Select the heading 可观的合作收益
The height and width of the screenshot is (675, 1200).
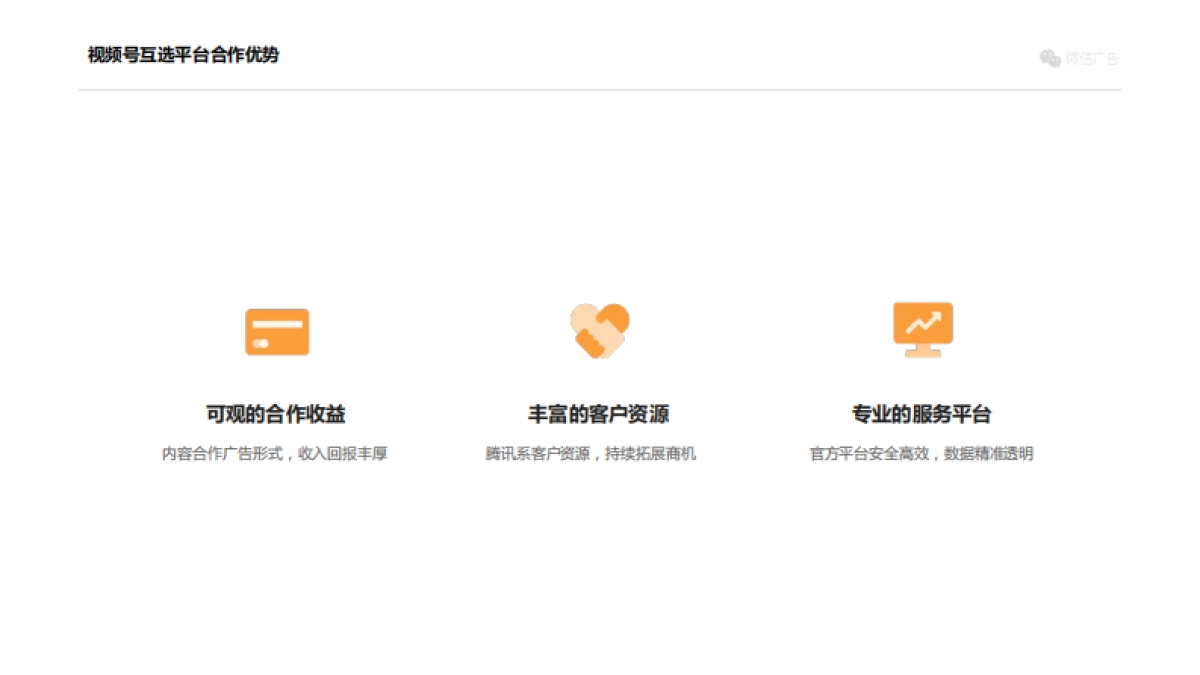click(276, 414)
